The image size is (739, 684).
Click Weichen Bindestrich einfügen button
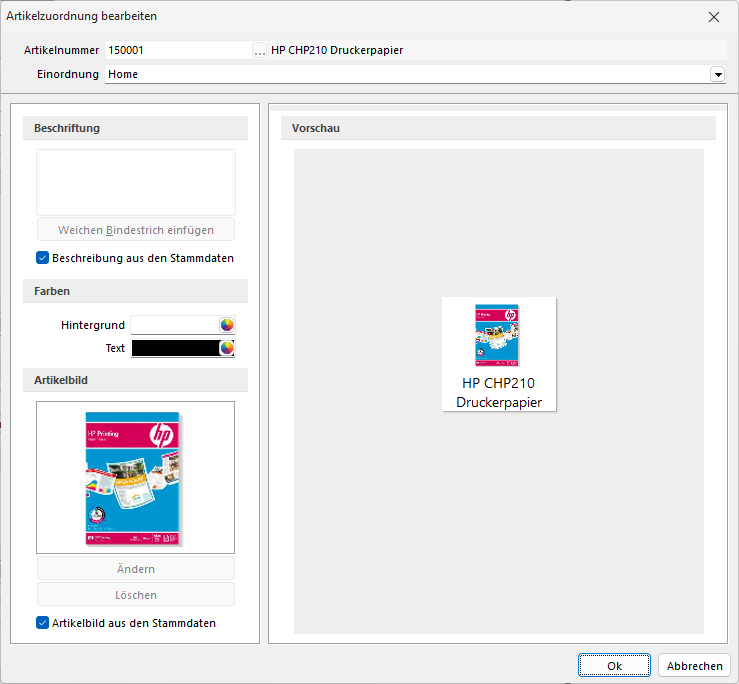tap(136, 230)
